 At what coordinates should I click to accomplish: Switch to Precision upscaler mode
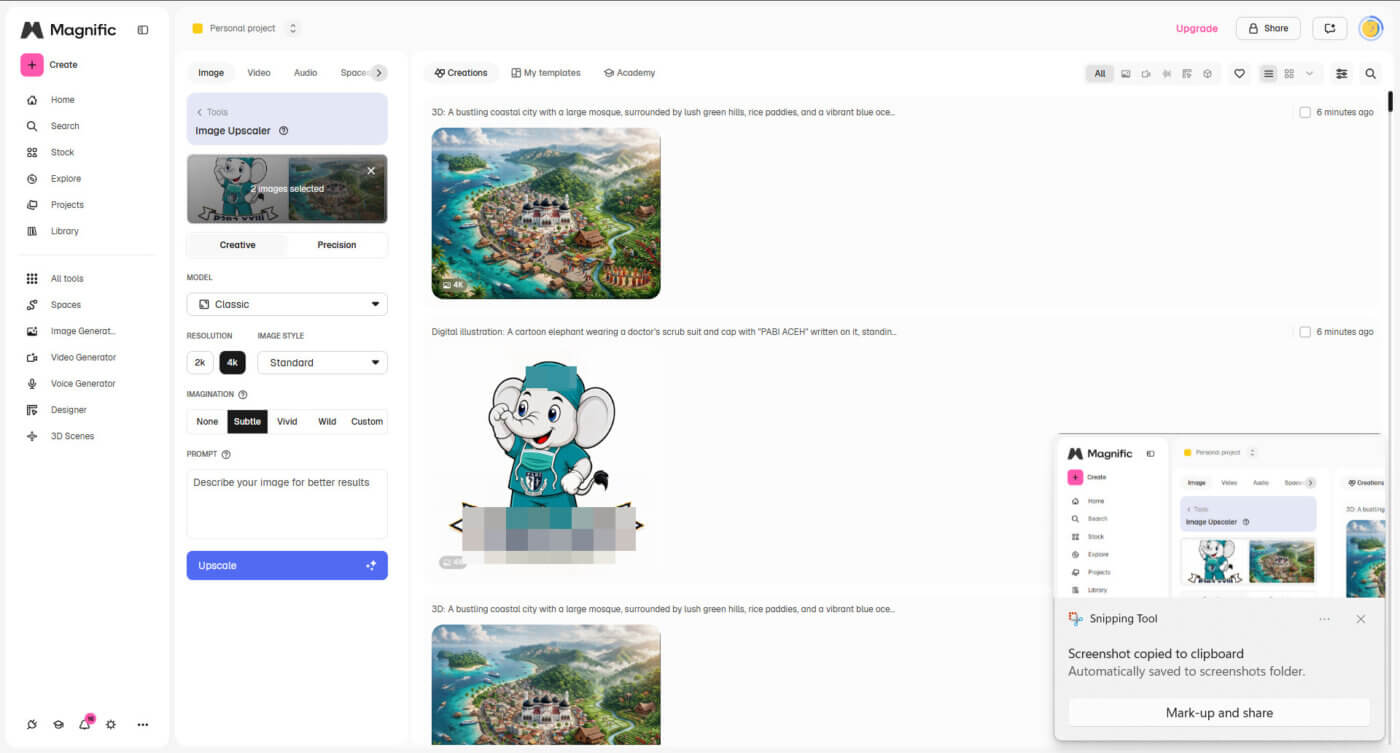(x=337, y=245)
